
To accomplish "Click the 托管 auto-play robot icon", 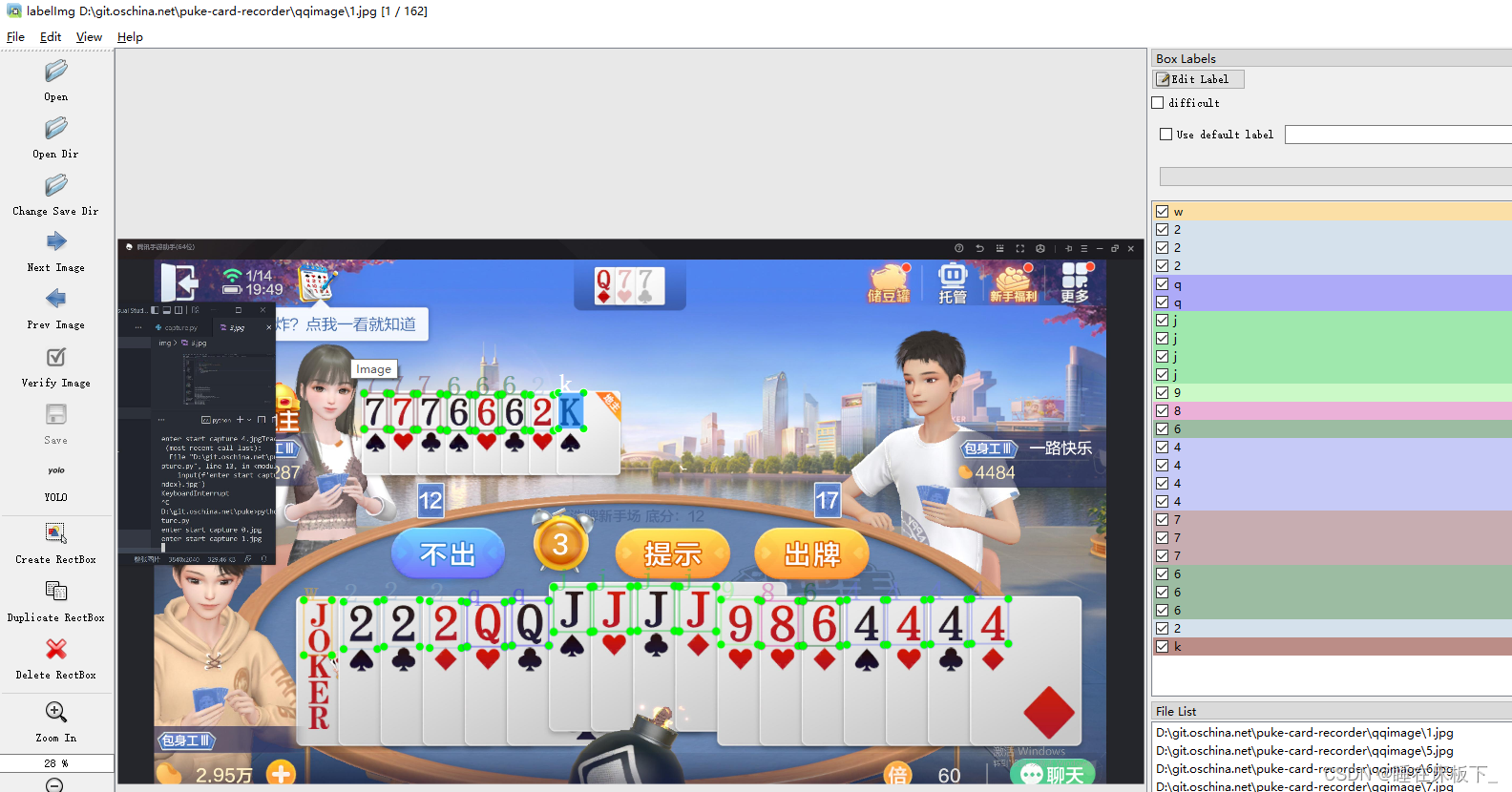I will [953, 283].
